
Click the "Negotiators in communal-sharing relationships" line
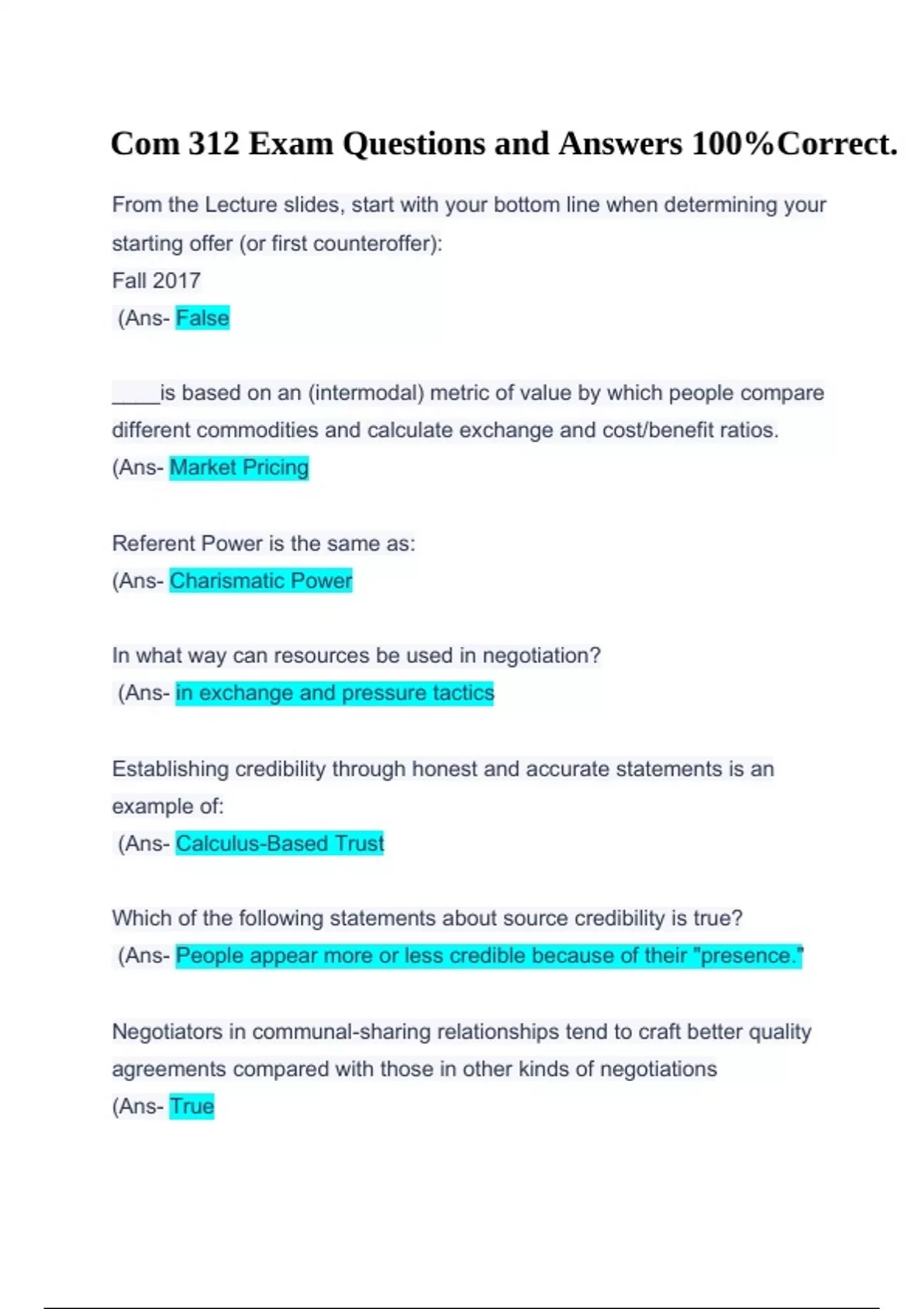tap(461, 1032)
